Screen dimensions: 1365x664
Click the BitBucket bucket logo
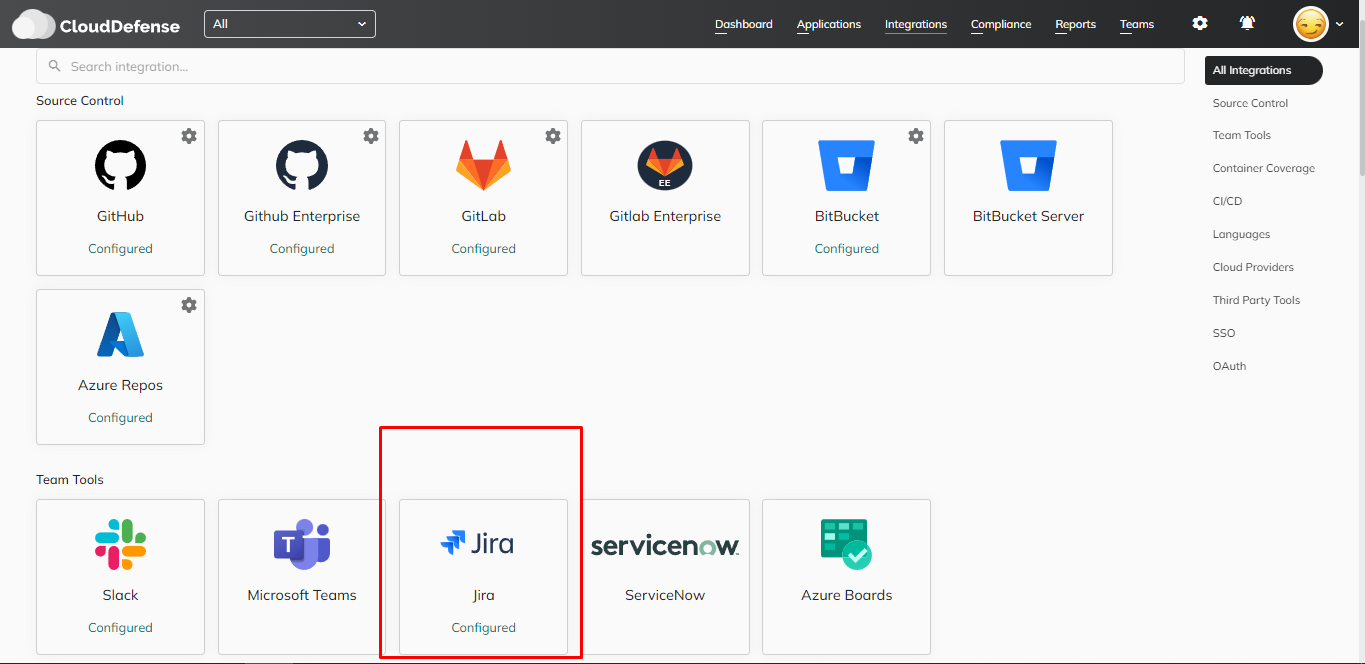click(x=847, y=165)
